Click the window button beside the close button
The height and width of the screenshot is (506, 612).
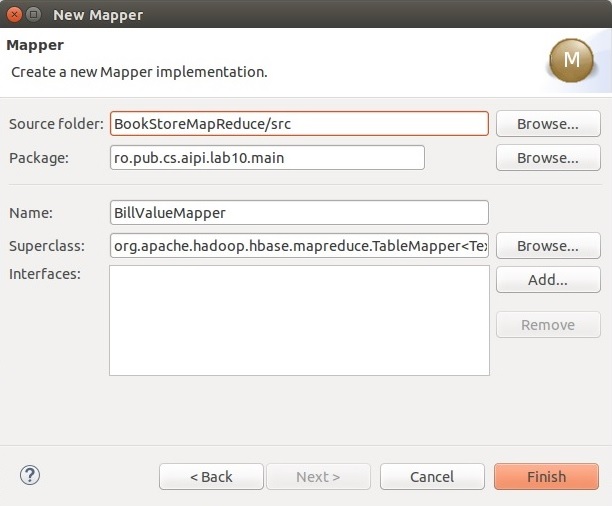point(34,15)
